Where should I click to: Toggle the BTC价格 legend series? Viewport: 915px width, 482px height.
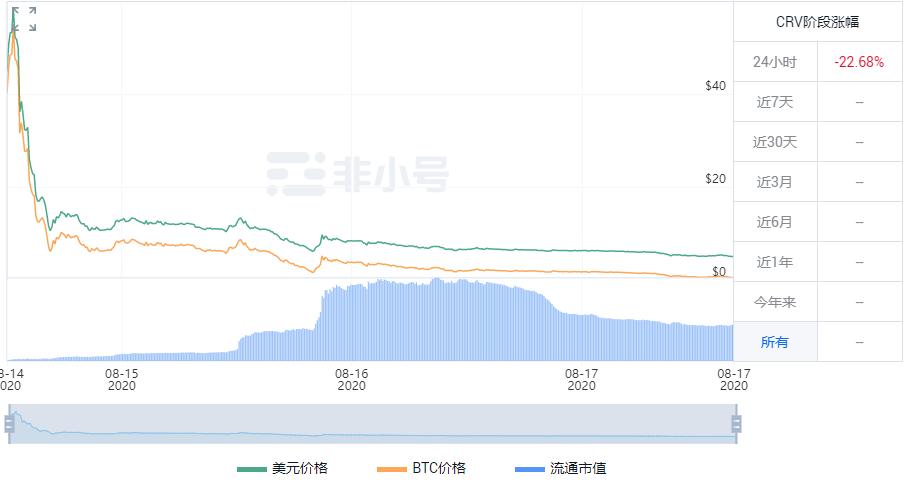(x=421, y=468)
